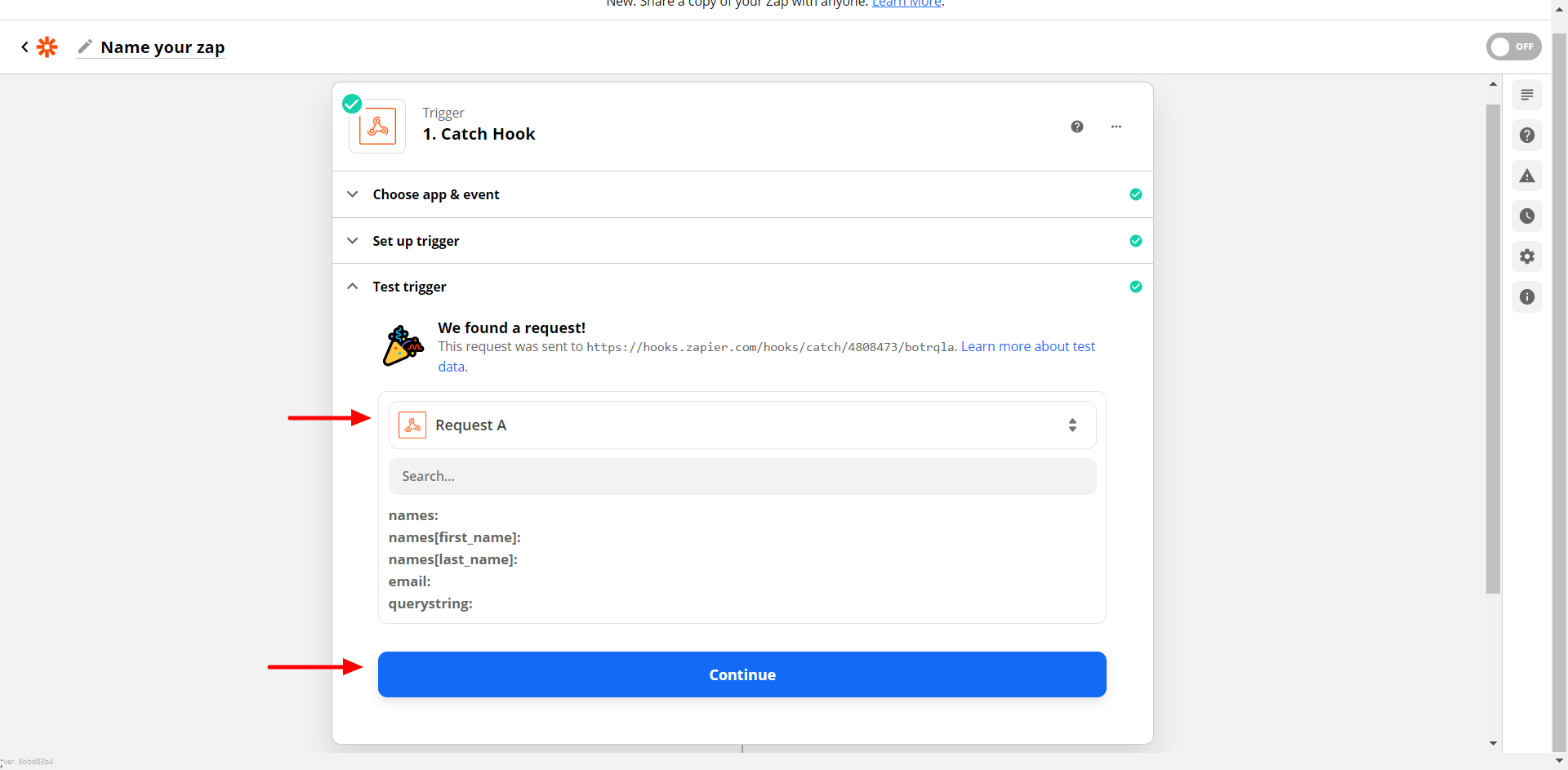1568x770 pixels.
Task: Click green checkmark on 'Choose app & event' row
Action: pos(1135,194)
